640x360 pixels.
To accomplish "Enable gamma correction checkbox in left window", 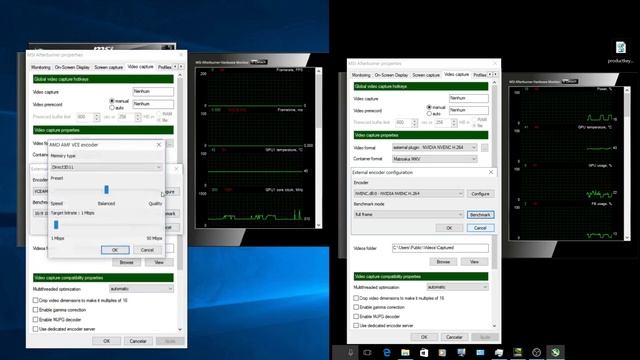I will (x=36, y=310).
